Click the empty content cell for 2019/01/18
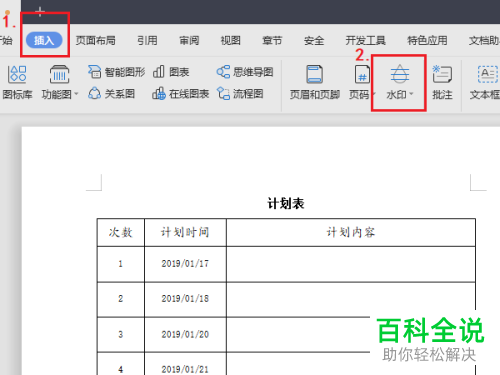500x375 pixels. coord(351,299)
